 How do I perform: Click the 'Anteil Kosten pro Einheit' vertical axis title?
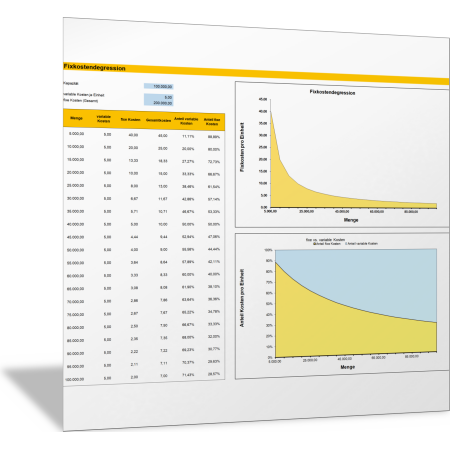242,298
